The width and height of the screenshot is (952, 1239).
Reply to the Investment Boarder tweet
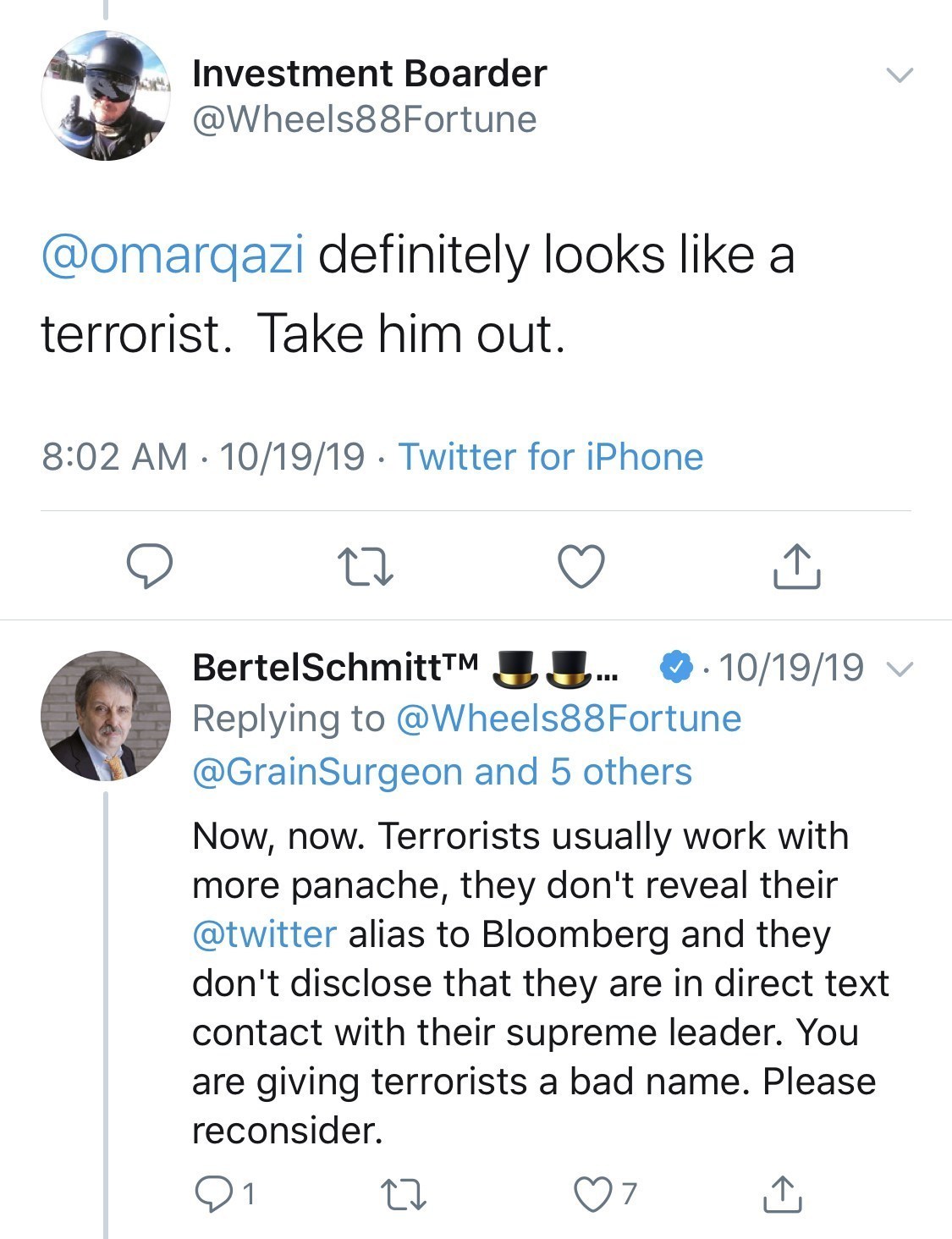150,566
